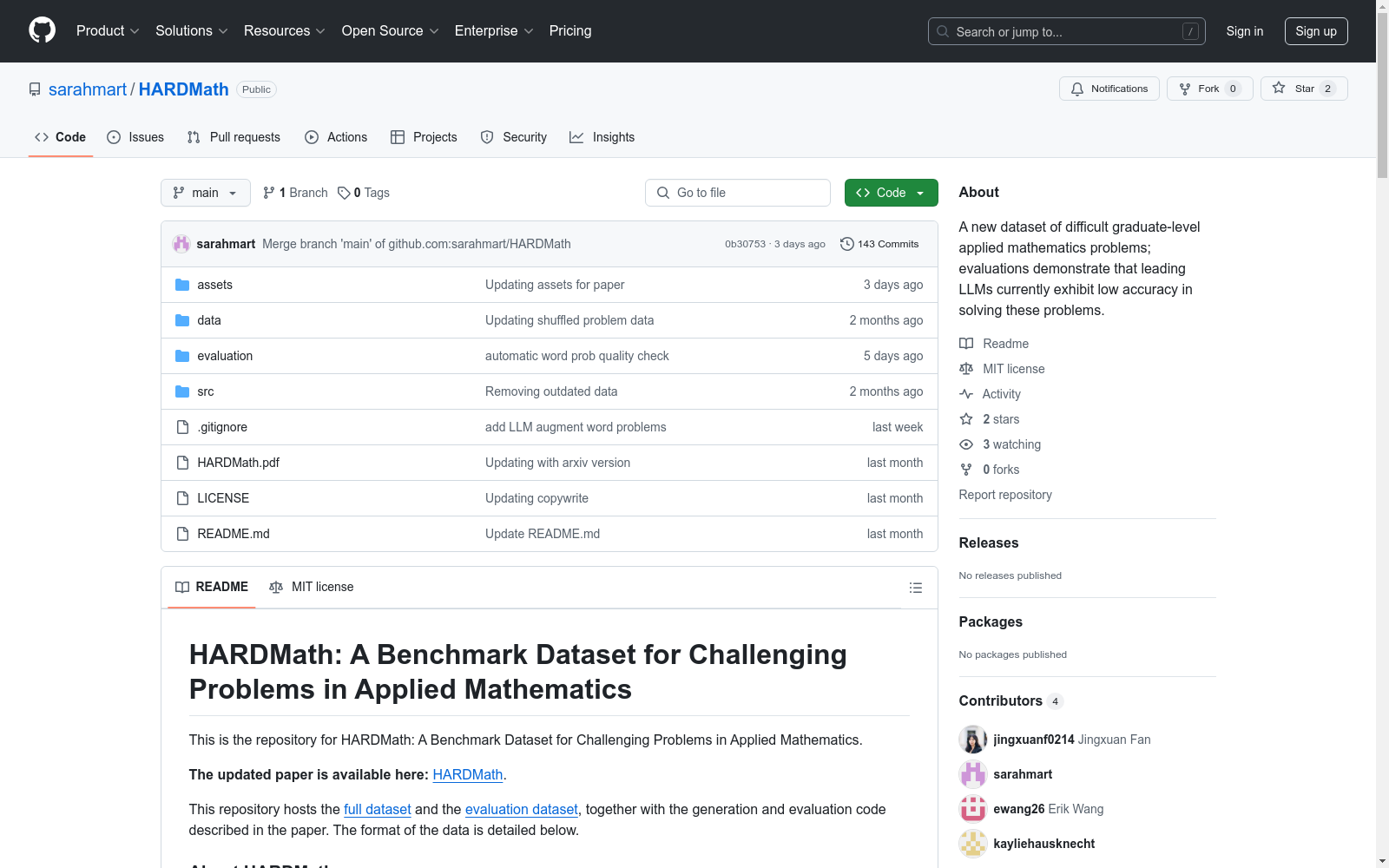This screenshot has width=1389, height=868.
Task: Fork the repository with the Fork button
Action: click(1209, 89)
